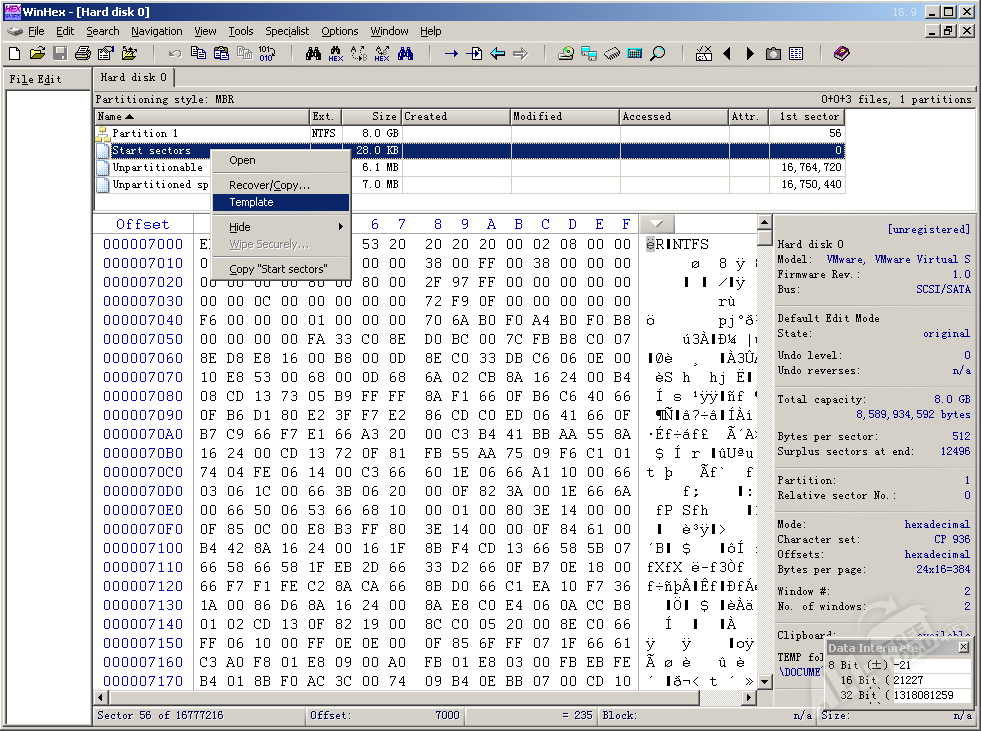The width and height of the screenshot is (981, 731).
Task: Select the Partition 1 row
Action: tap(145, 133)
